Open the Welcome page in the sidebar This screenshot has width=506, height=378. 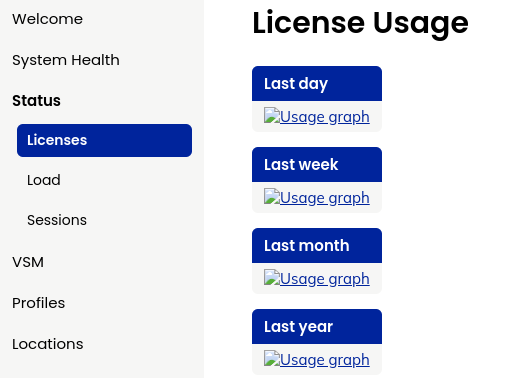[47, 19]
